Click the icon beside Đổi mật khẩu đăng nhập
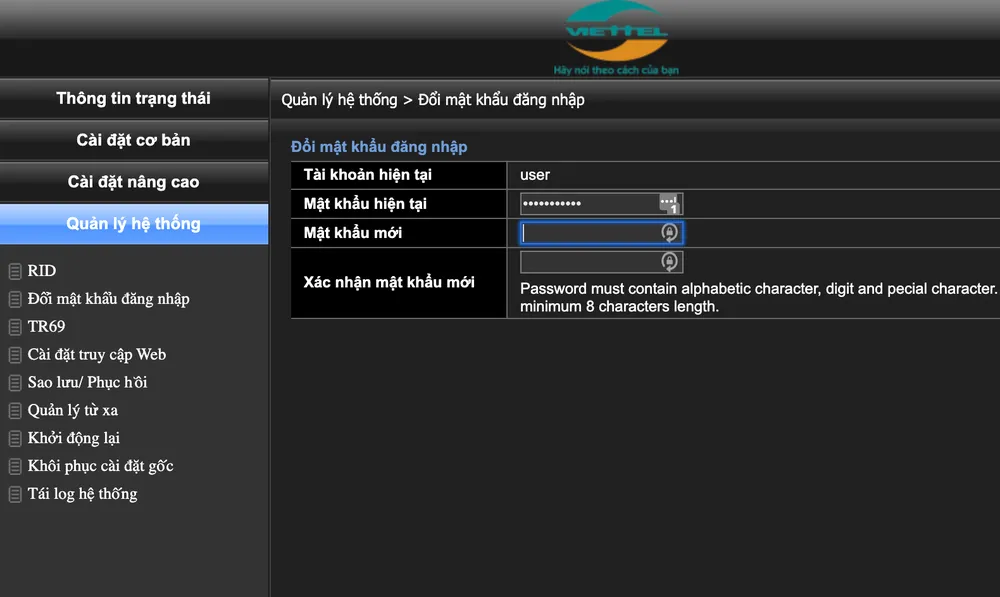Screen dimensions: 1000x597 tap(14, 298)
